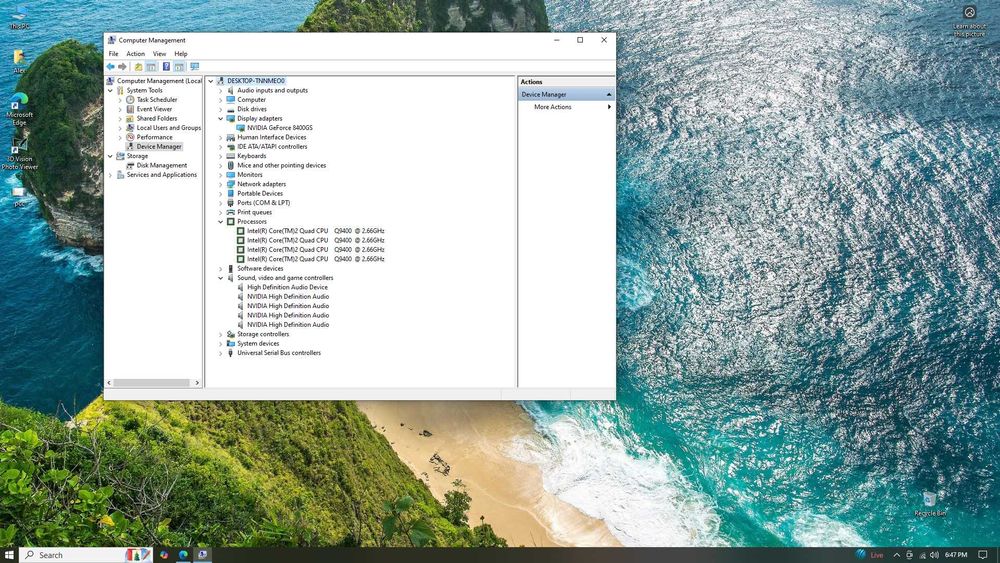The image size is (1000, 563).
Task: Click the Forward arrow in the toolbar
Action: tap(122, 67)
